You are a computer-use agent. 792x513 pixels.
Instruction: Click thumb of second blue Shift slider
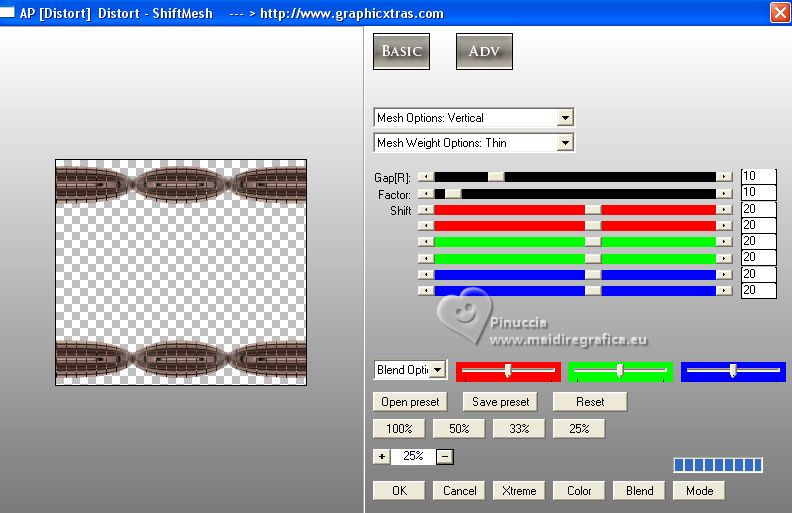593,291
